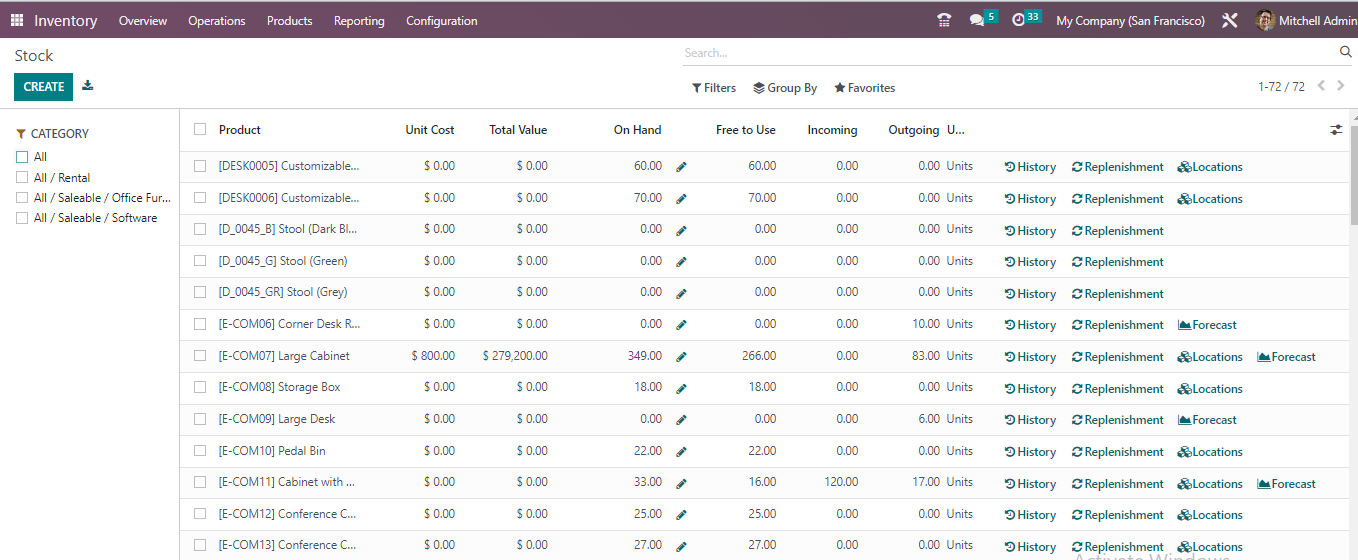The width and height of the screenshot is (1358, 560).
Task: Edit on-hand pencil for Stool (Dark Blue)
Action: pyautogui.click(x=681, y=231)
